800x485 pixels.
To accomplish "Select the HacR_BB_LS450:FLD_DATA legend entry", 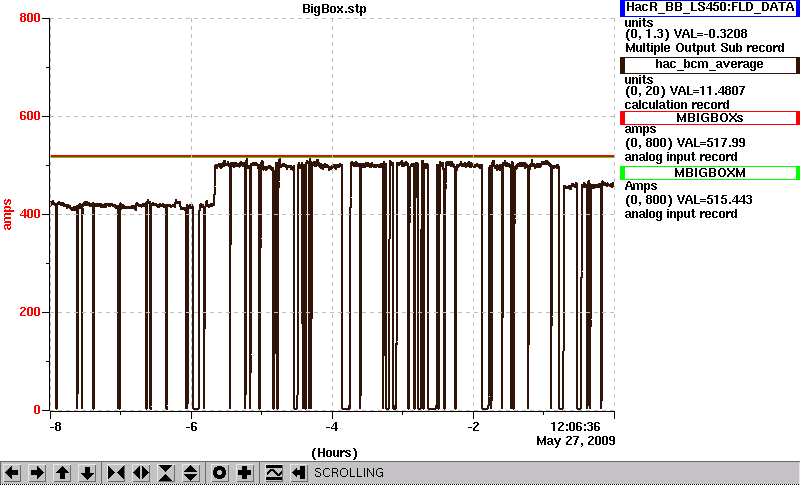I will pyautogui.click(x=710, y=8).
